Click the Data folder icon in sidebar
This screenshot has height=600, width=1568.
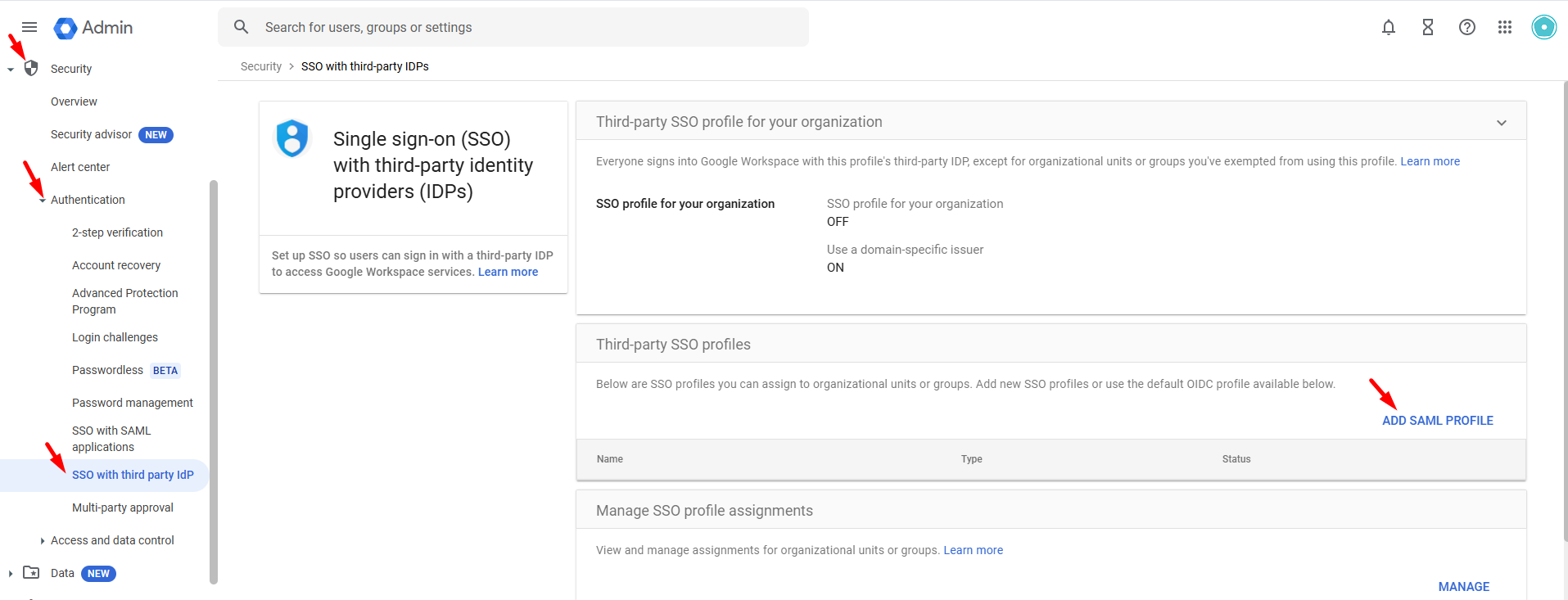[31, 573]
